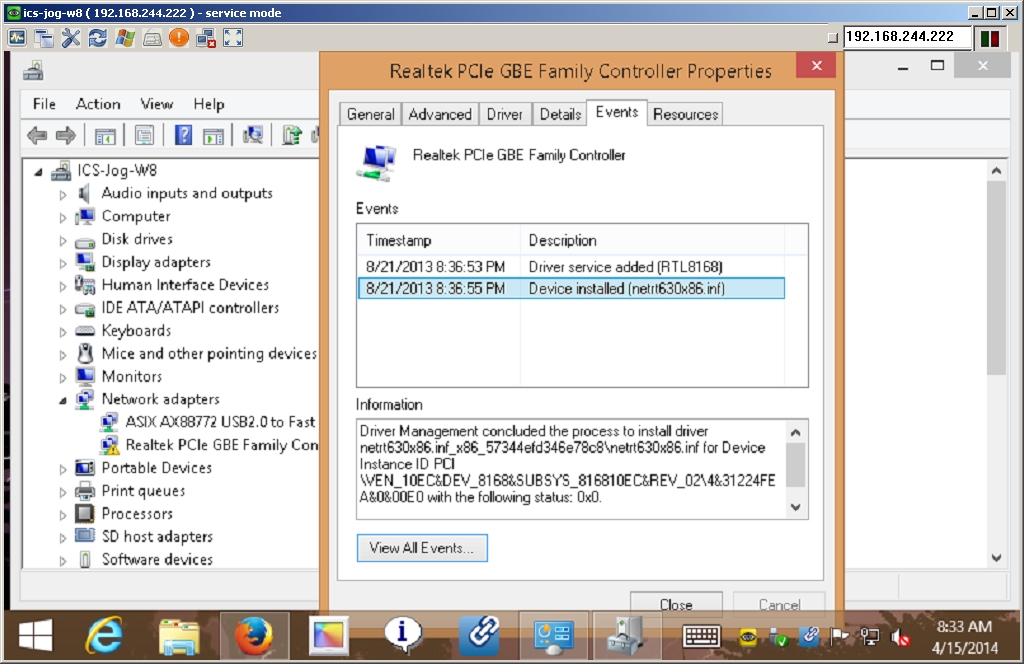Open the Action menu

pos(98,104)
